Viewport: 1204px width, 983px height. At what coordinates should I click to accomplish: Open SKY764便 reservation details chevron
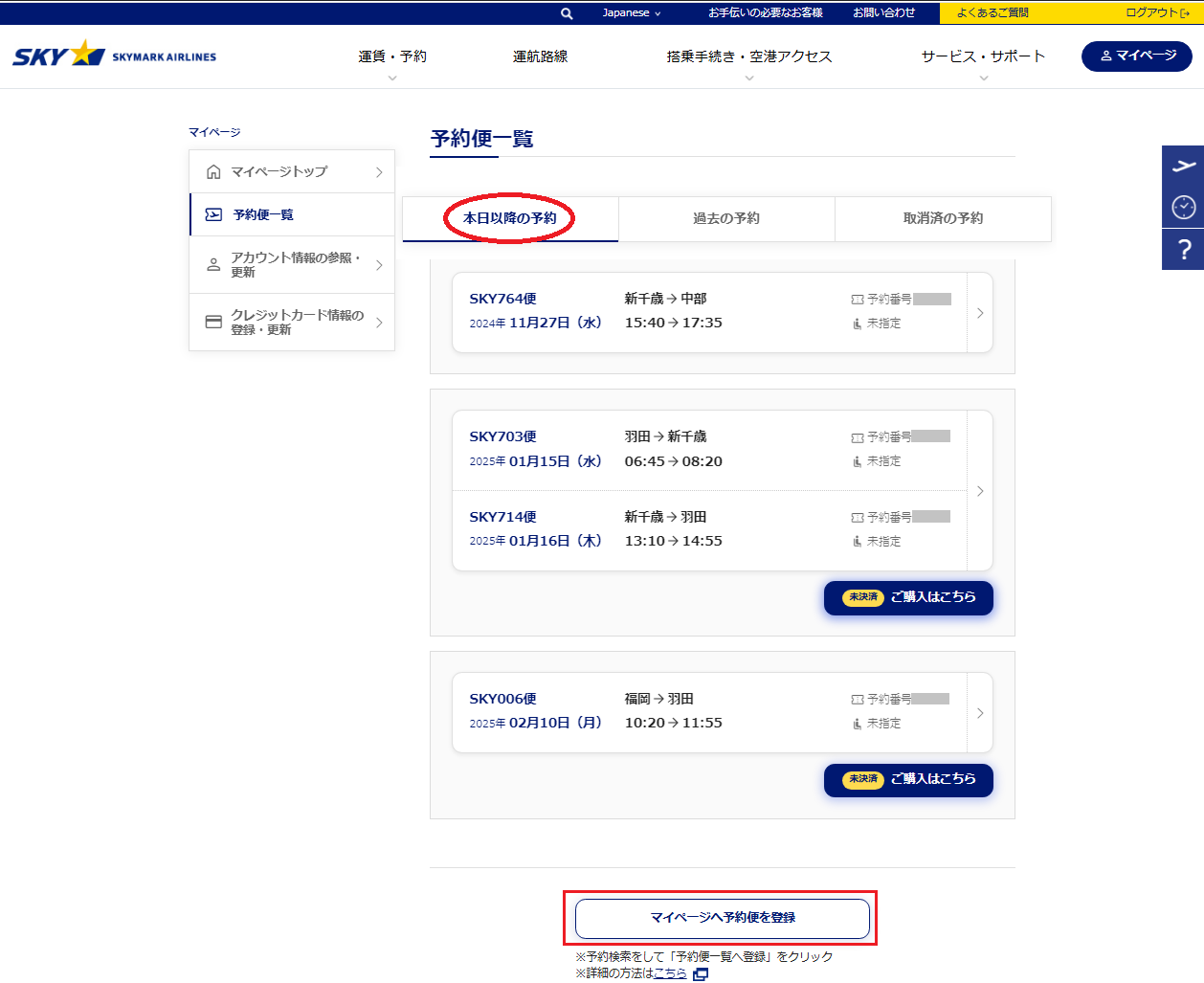(980, 313)
